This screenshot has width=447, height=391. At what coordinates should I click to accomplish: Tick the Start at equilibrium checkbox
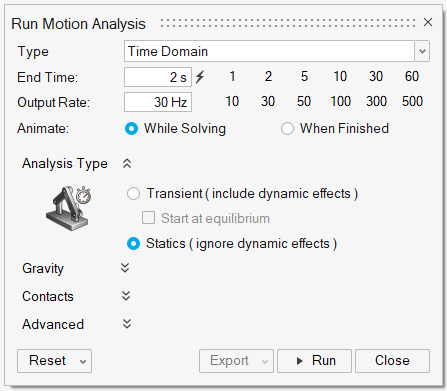[x=148, y=218]
